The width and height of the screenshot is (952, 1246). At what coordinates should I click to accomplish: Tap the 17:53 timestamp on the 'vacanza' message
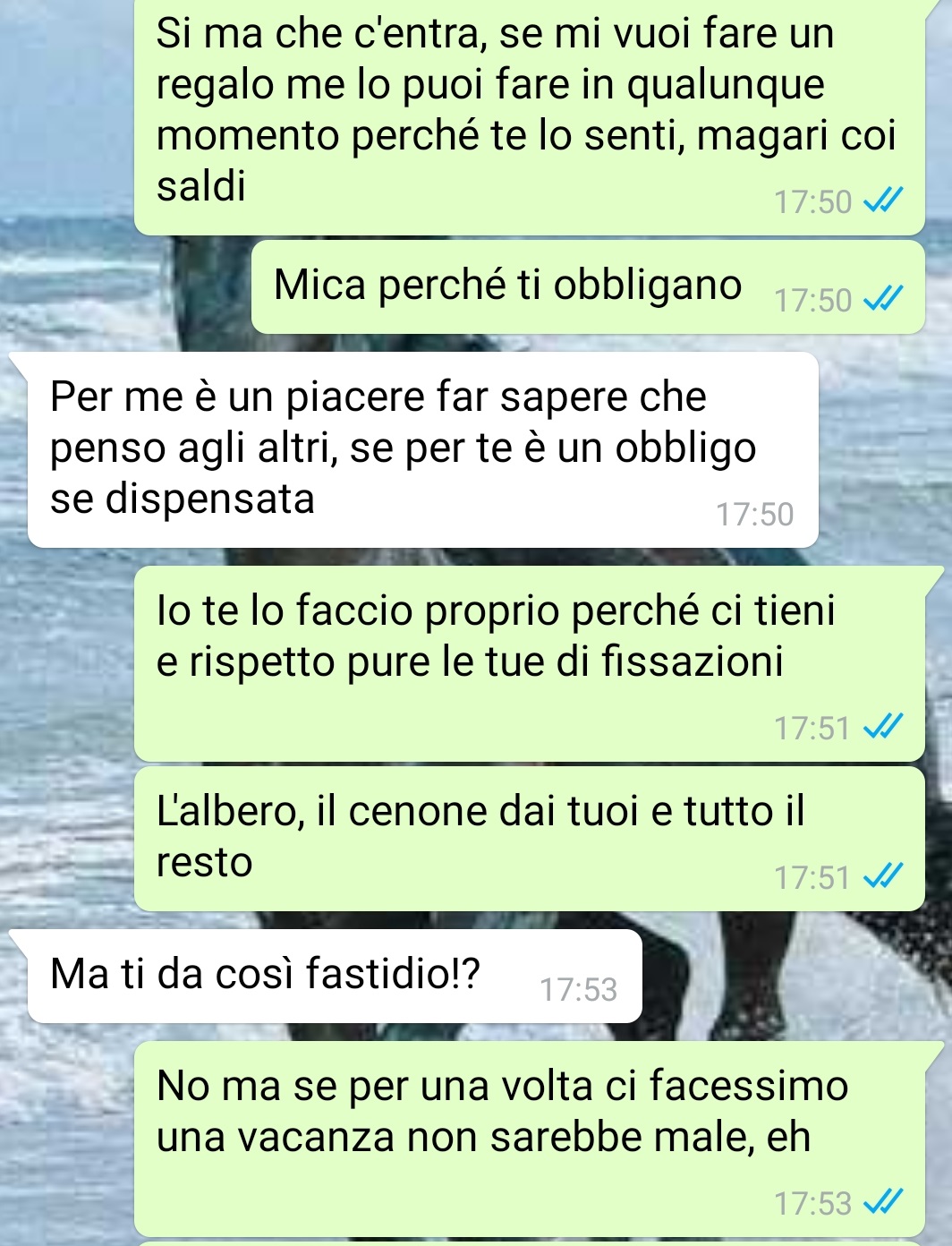pyautogui.click(x=812, y=1204)
